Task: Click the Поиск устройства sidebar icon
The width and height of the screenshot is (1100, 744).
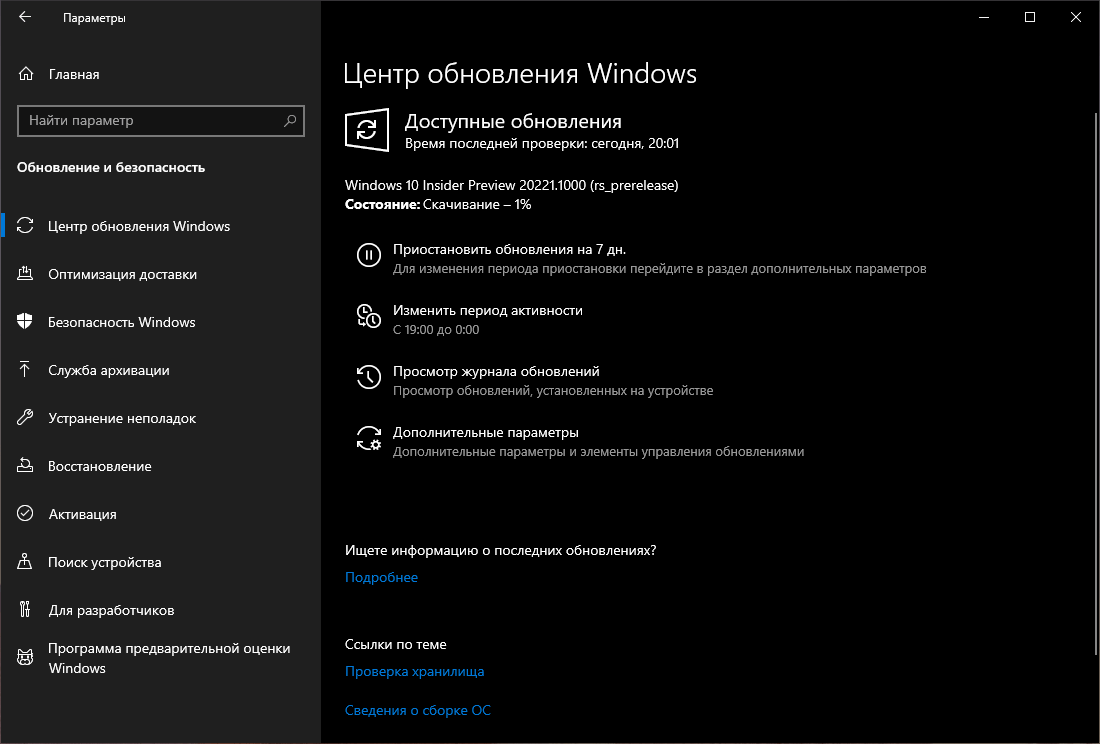Action: [x=24, y=562]
